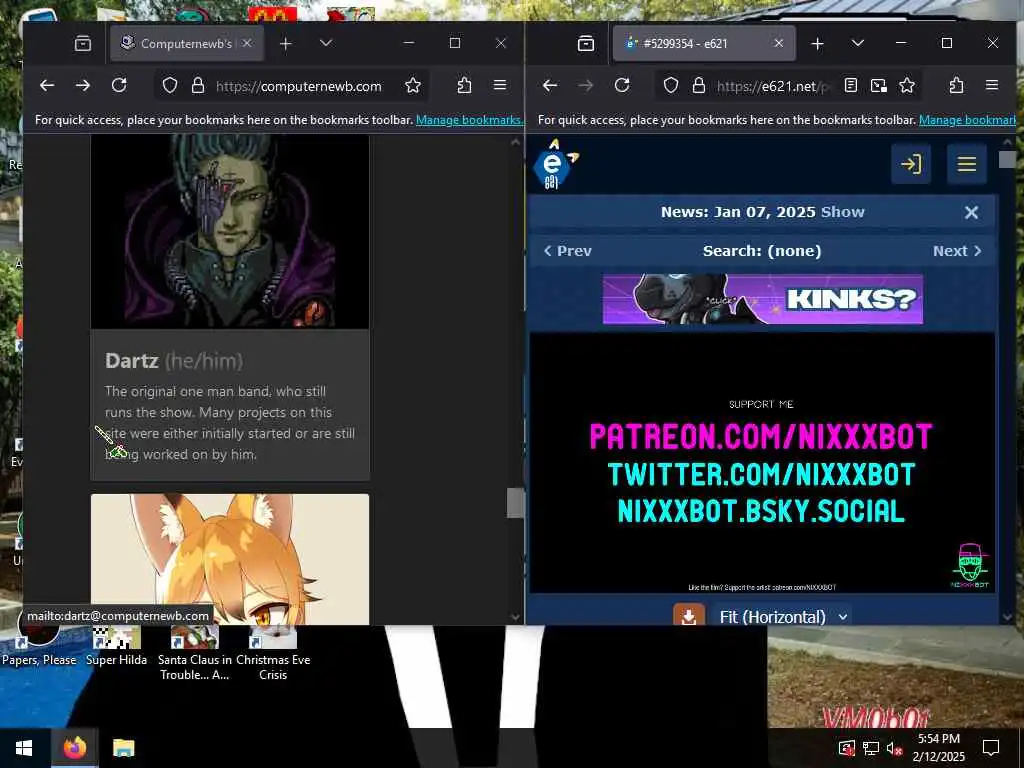
Task: Go back in the e621 window
Action: [550, 86]
